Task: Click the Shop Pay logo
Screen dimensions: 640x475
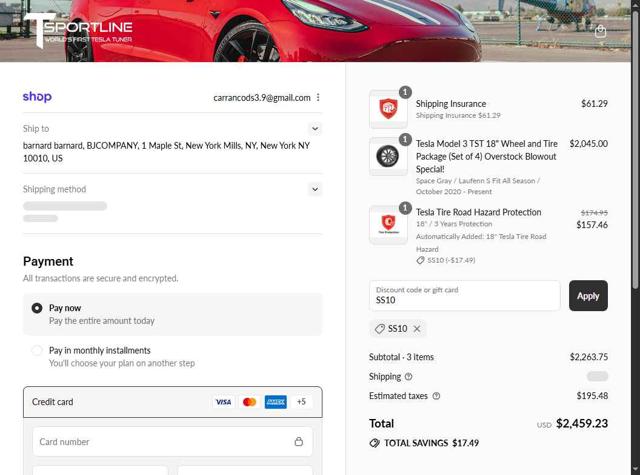Action: point(37,97)
